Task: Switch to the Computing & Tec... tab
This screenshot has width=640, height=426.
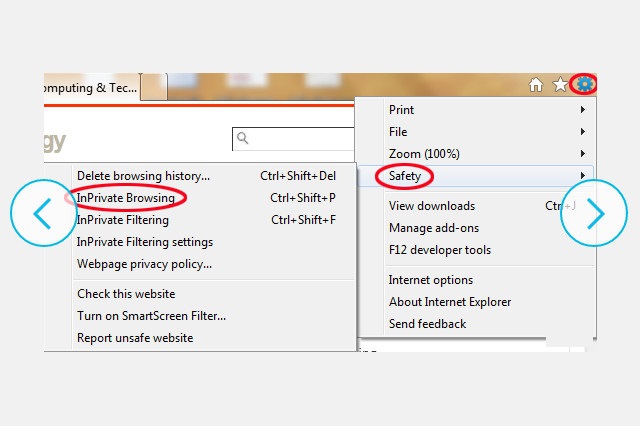Action: [92, 87]
